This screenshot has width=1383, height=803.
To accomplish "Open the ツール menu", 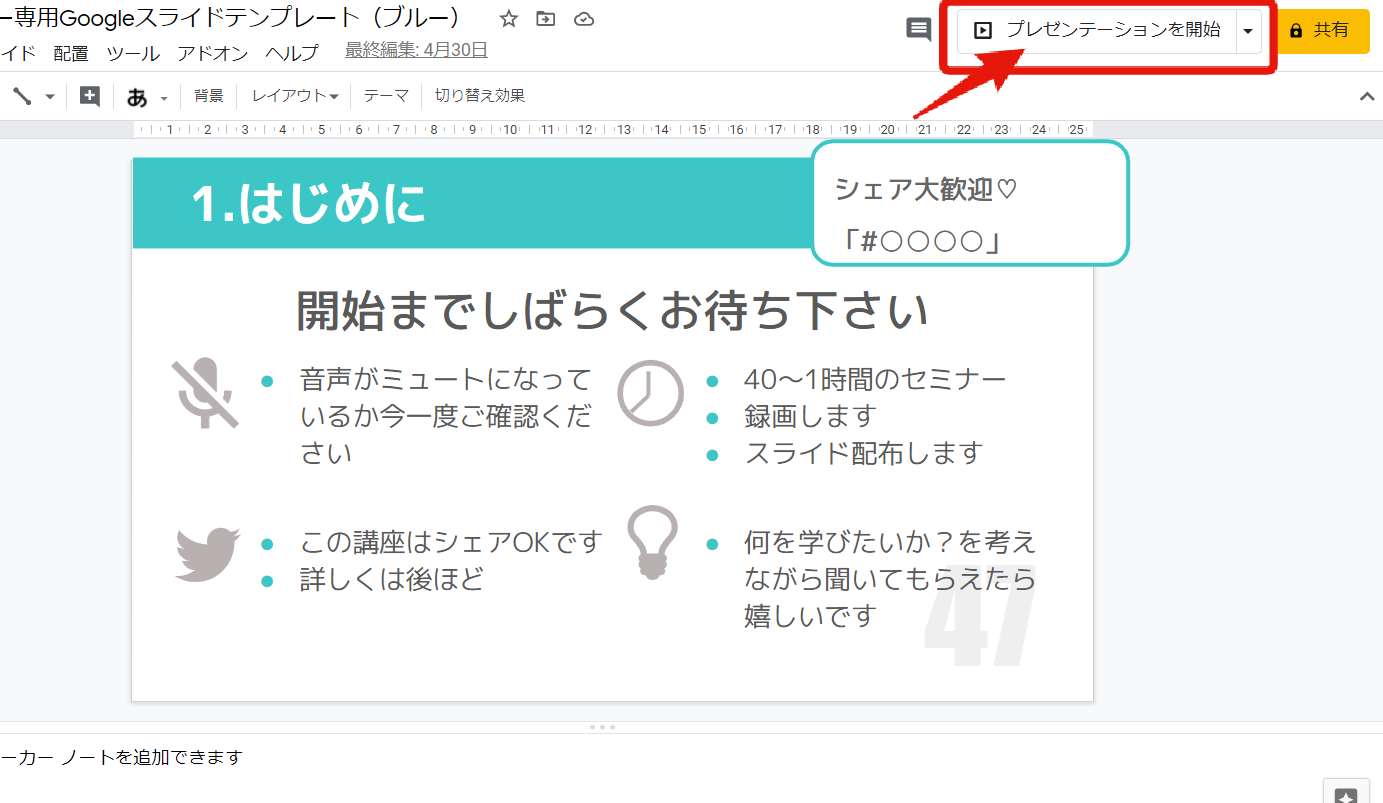I will click(133, 53).
